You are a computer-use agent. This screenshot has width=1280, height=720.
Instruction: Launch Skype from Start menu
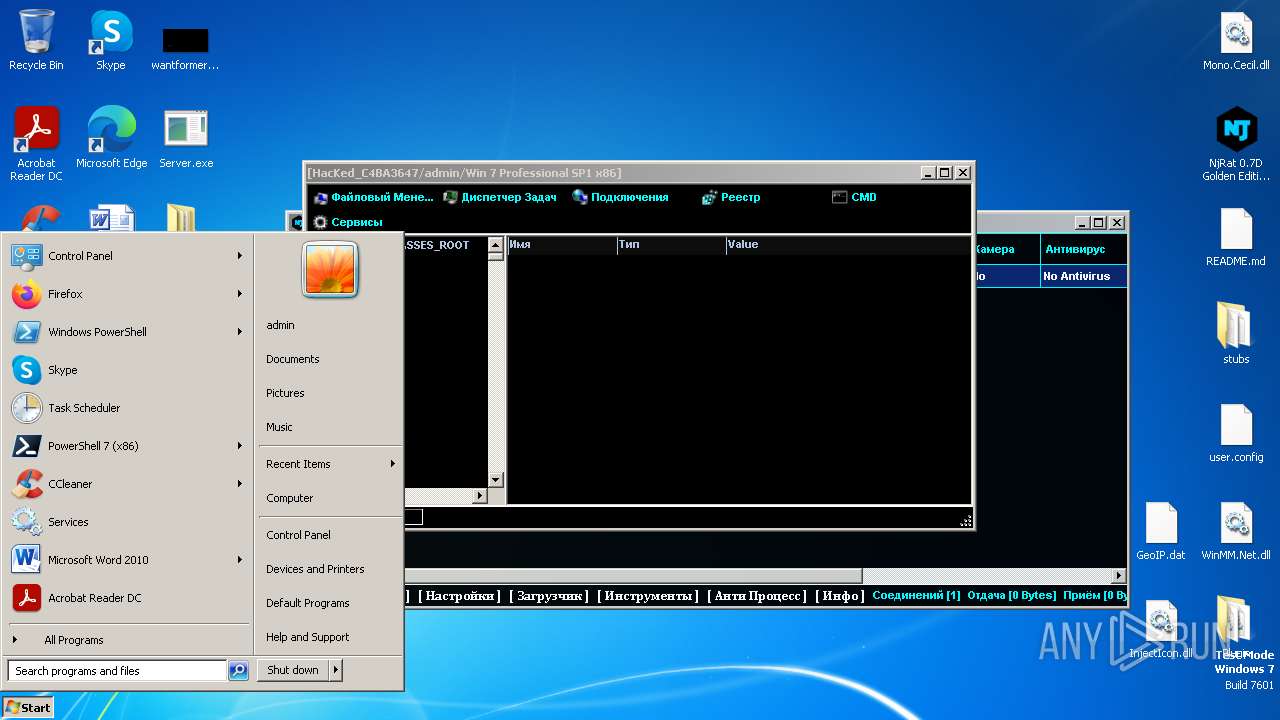(x=128, y=370)
